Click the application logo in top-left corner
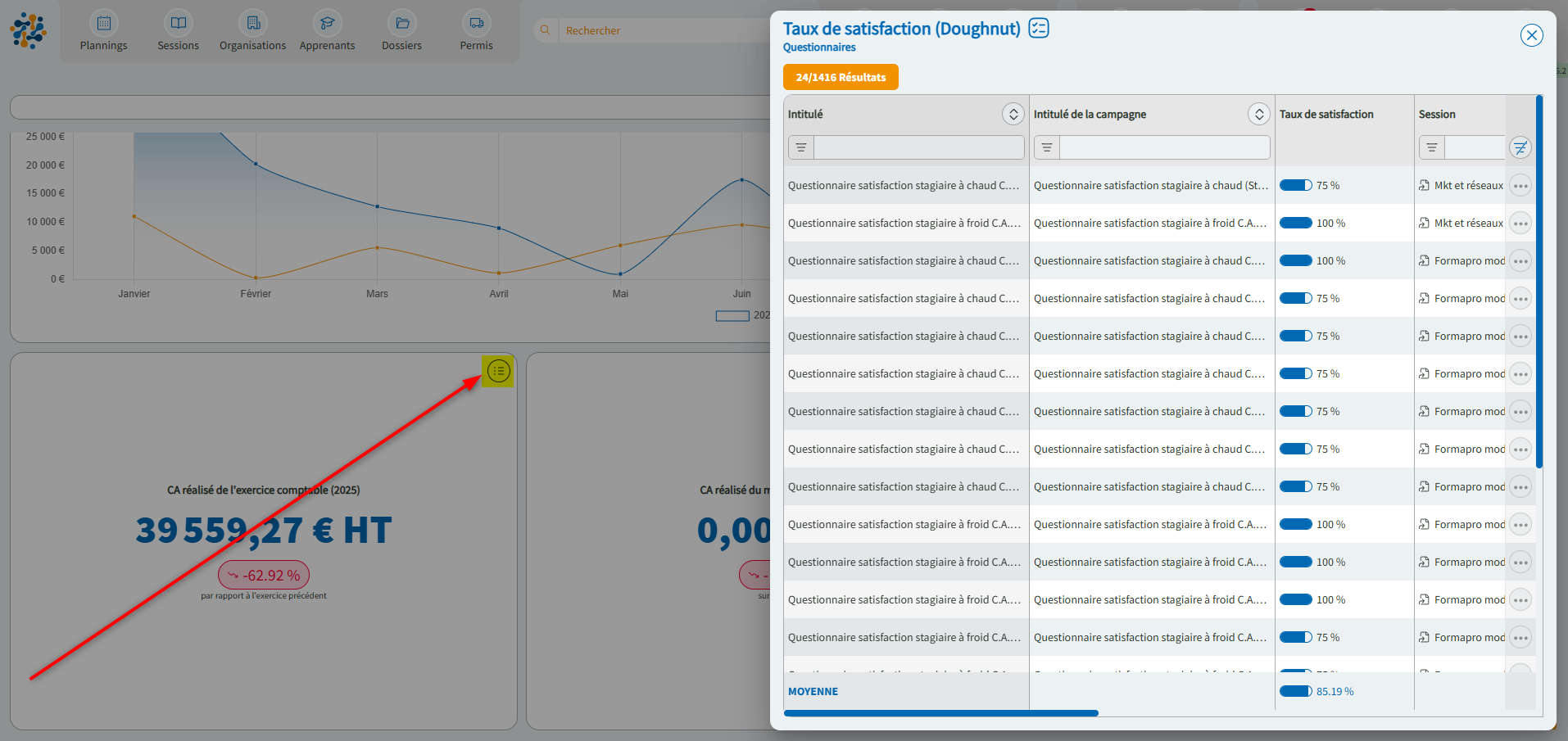Viewport: 1568px width, 741px height. tap(29, 31)
